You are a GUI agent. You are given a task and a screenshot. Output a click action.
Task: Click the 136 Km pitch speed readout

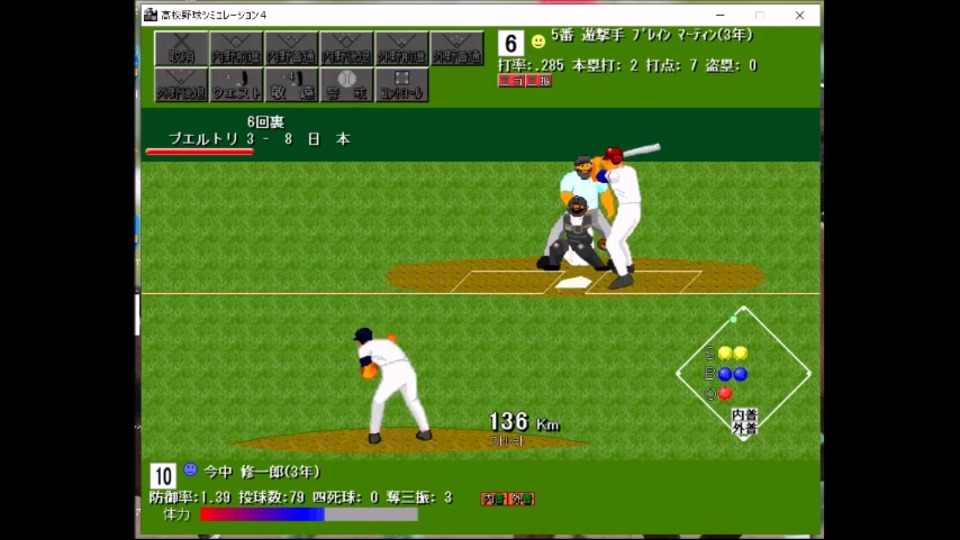(524, 422)
